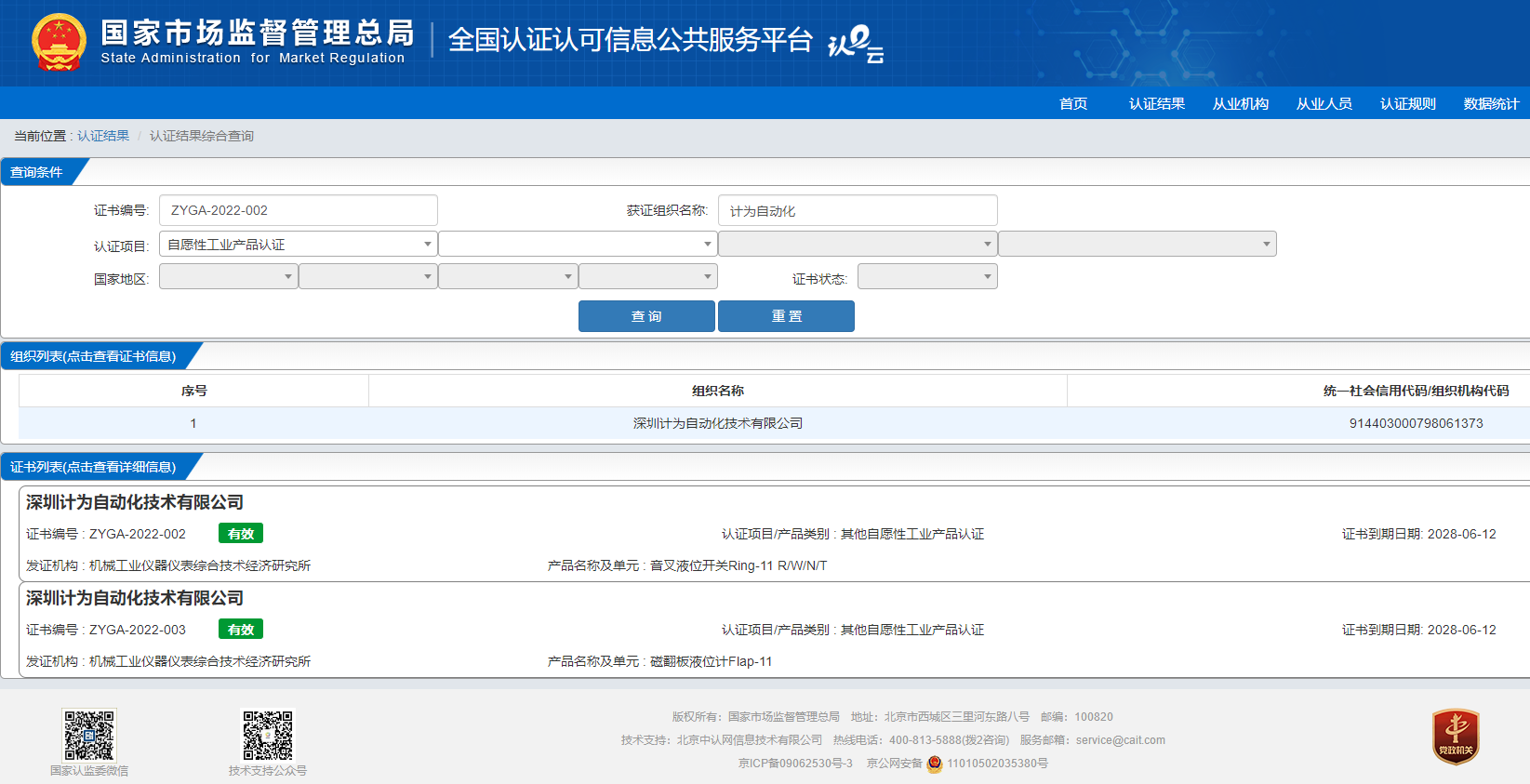Click the police shield icon beside 京公网安备
The height and width of the screenshot is (784, 1530).
click(935, 764)
